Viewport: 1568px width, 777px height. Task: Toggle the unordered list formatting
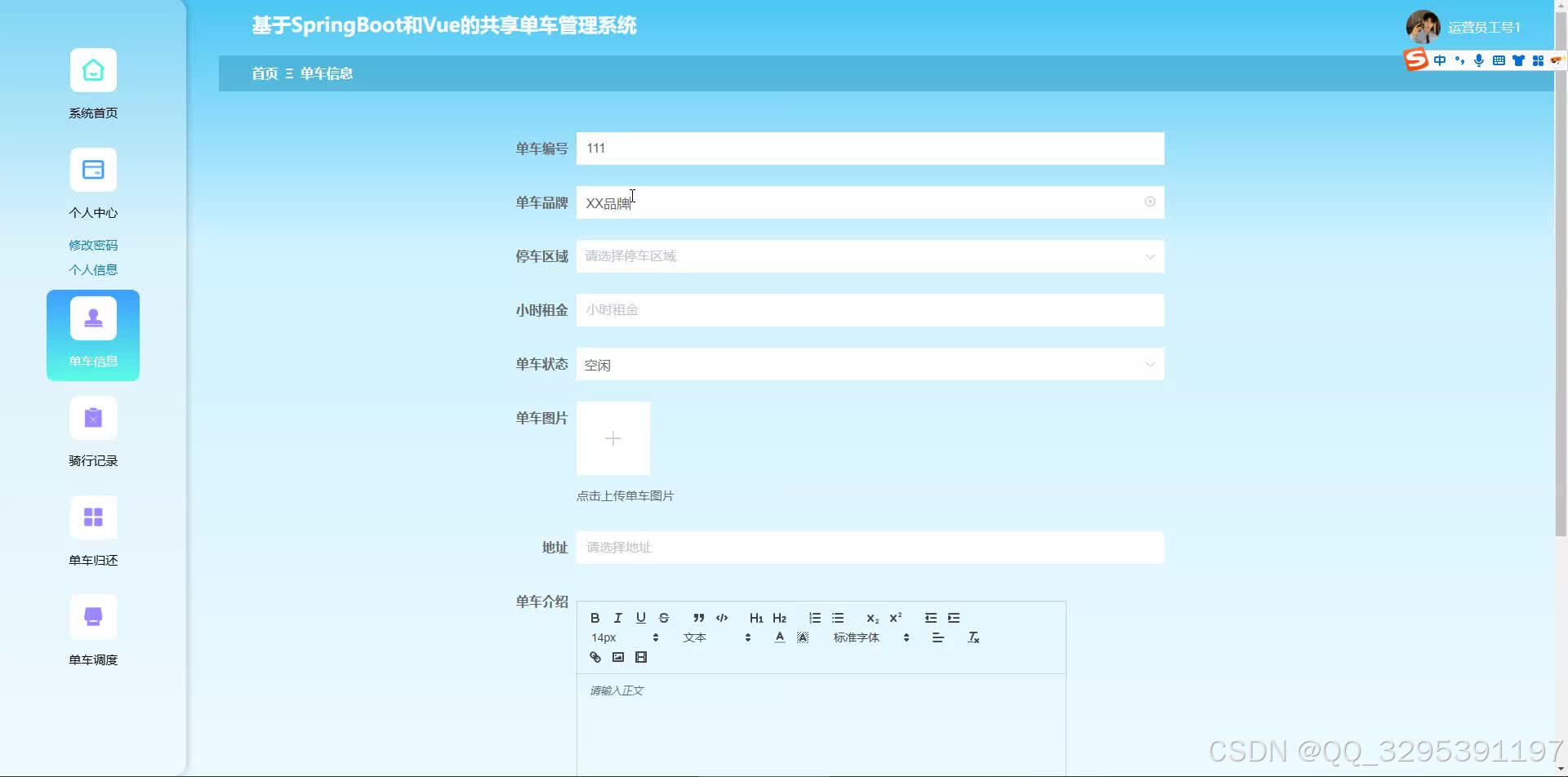point(838,618)
